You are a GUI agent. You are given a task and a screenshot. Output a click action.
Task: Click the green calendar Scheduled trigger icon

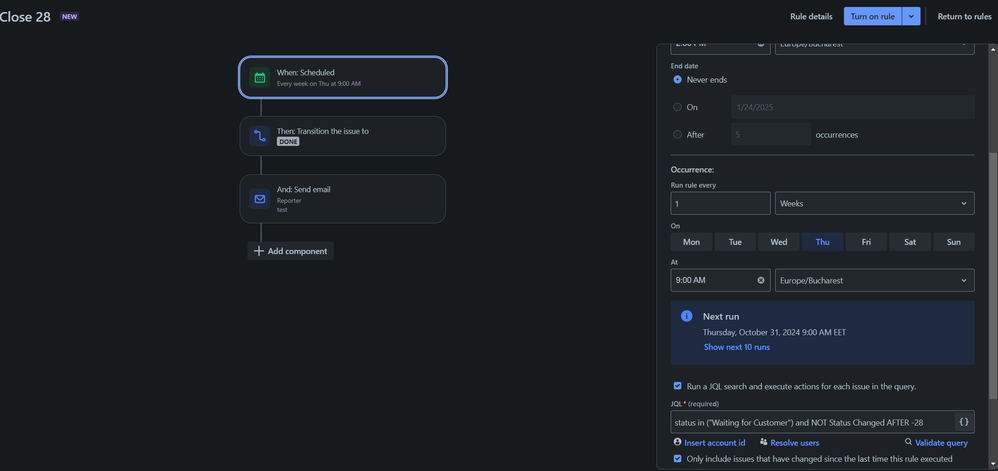click(260, 78)
